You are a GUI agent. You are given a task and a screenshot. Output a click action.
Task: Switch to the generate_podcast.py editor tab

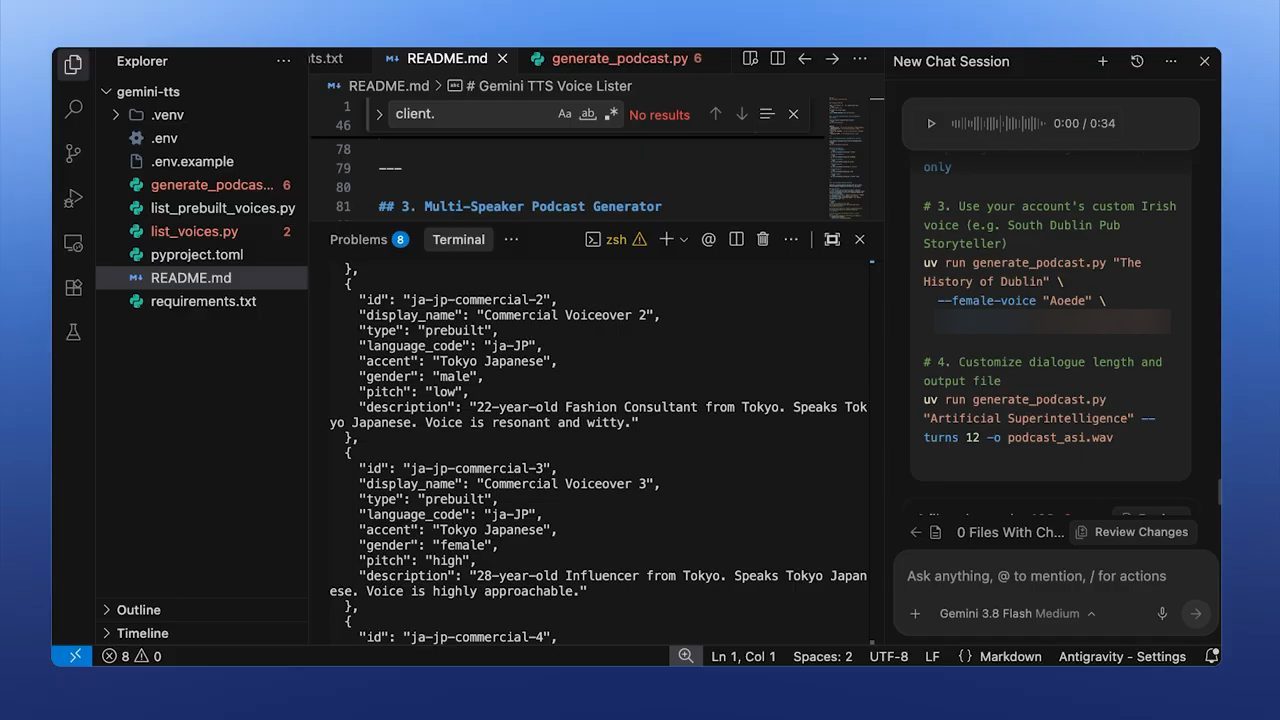[x=618, y=59]
